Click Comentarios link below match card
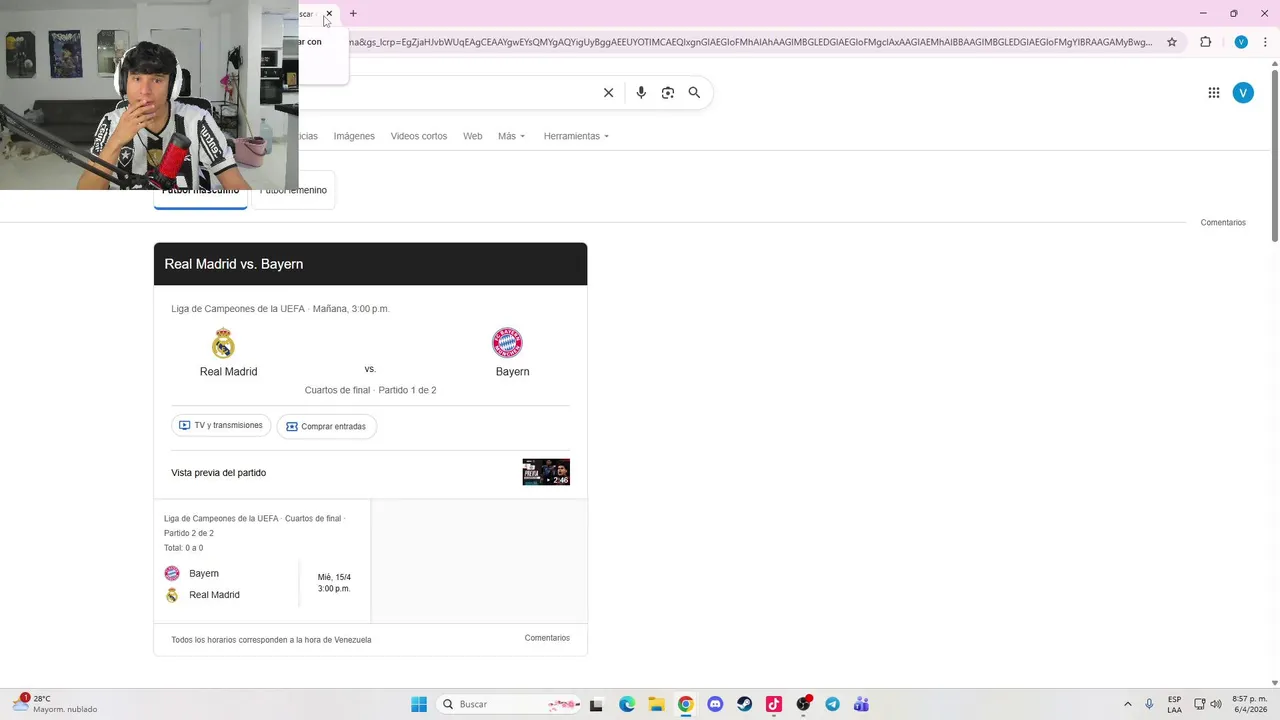Screen dimensions: 1280x720 click(x=547, y=638)
